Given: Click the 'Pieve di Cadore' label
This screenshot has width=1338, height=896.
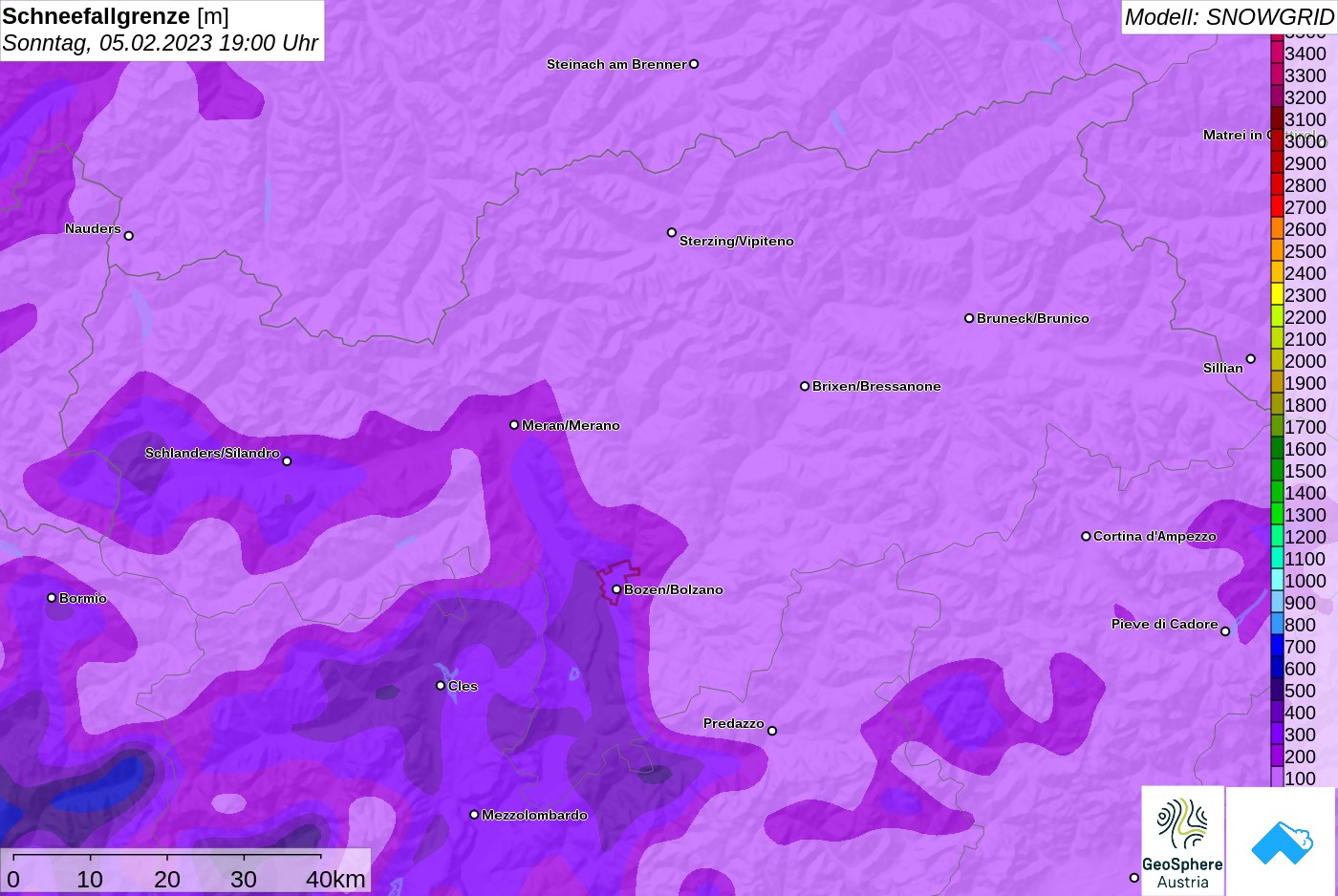Looking at the screenshot, I should (x=1165, y=624).
